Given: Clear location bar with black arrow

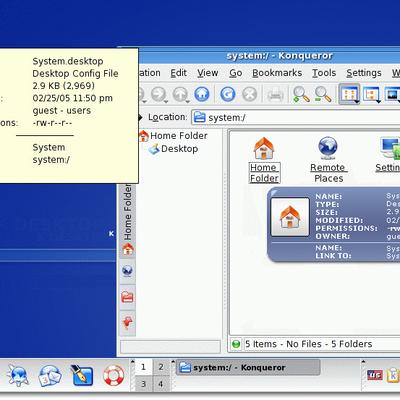Looking at the screenshot, I should coord(140,117).
